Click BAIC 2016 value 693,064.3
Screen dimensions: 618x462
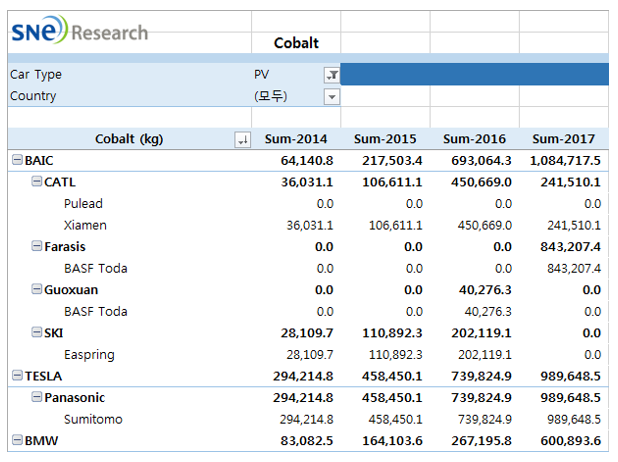481,161
